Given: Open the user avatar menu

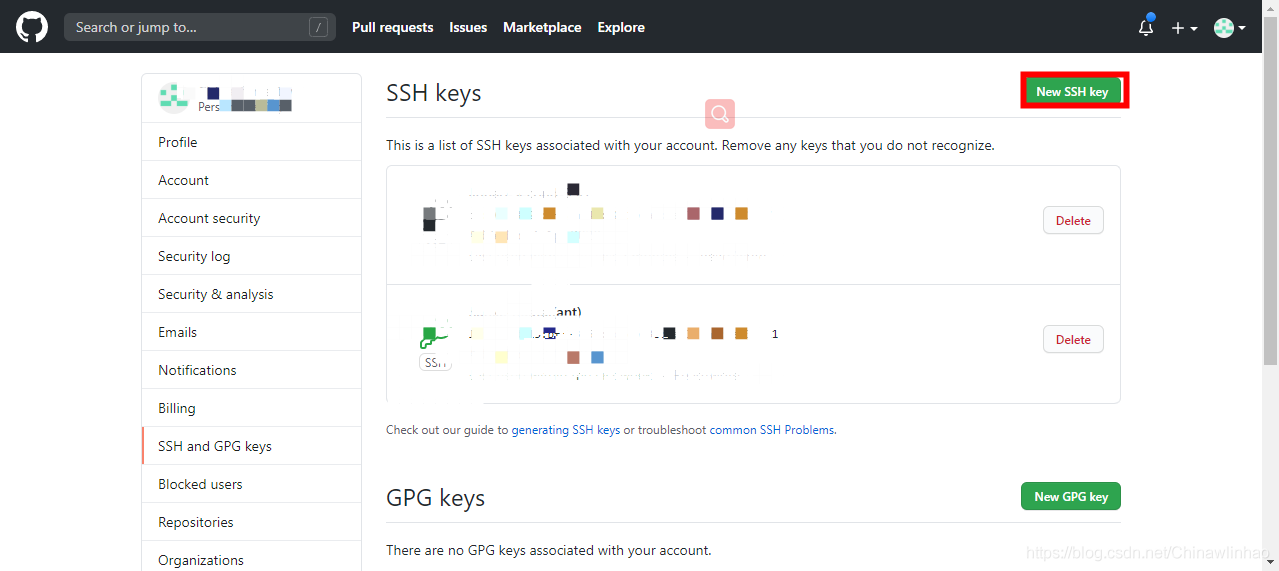Looking at the screenshot, I should pos(1229,28).
